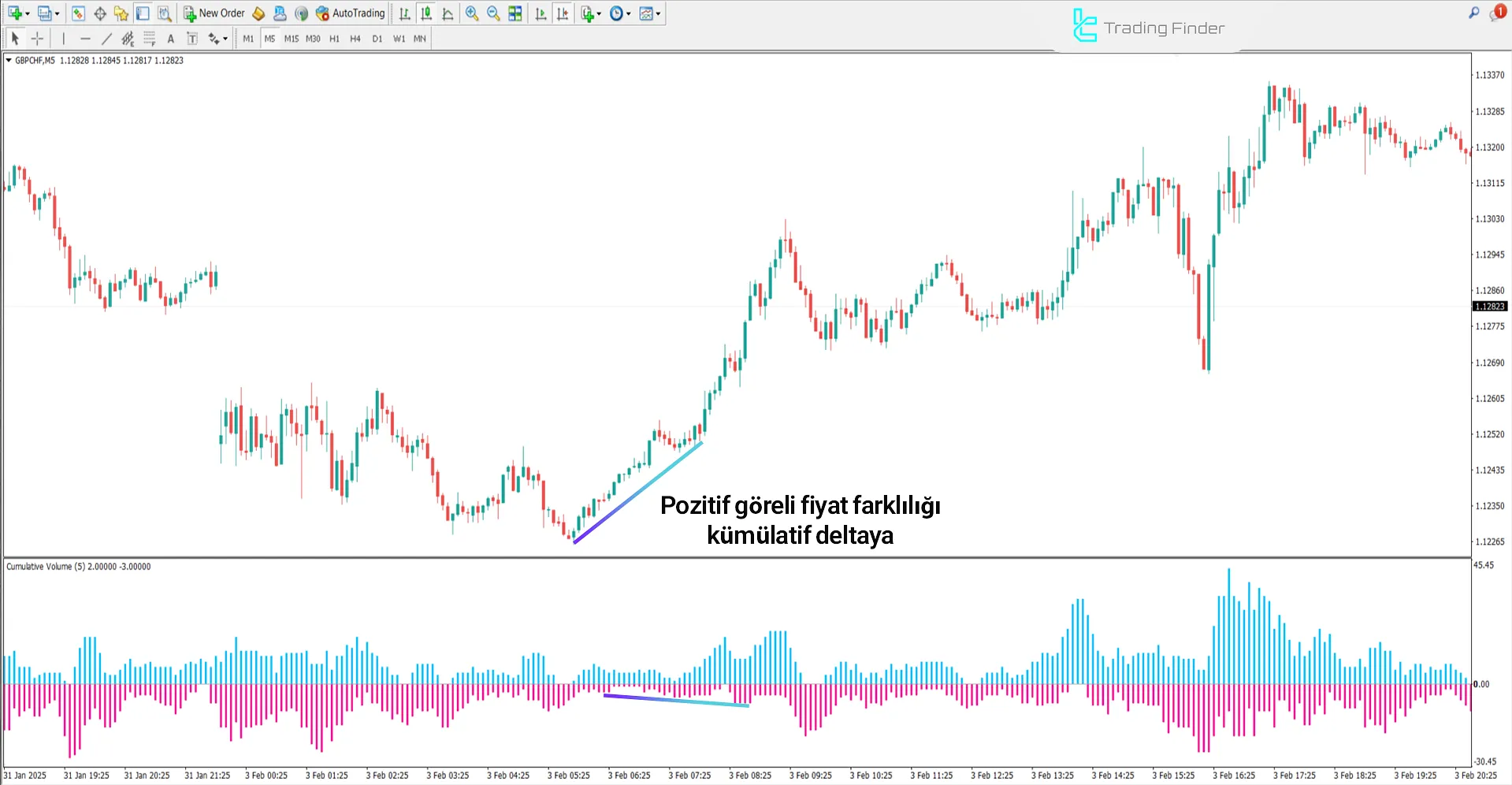
Task: Select the Crosshair tool
Action: click(36, 38)
